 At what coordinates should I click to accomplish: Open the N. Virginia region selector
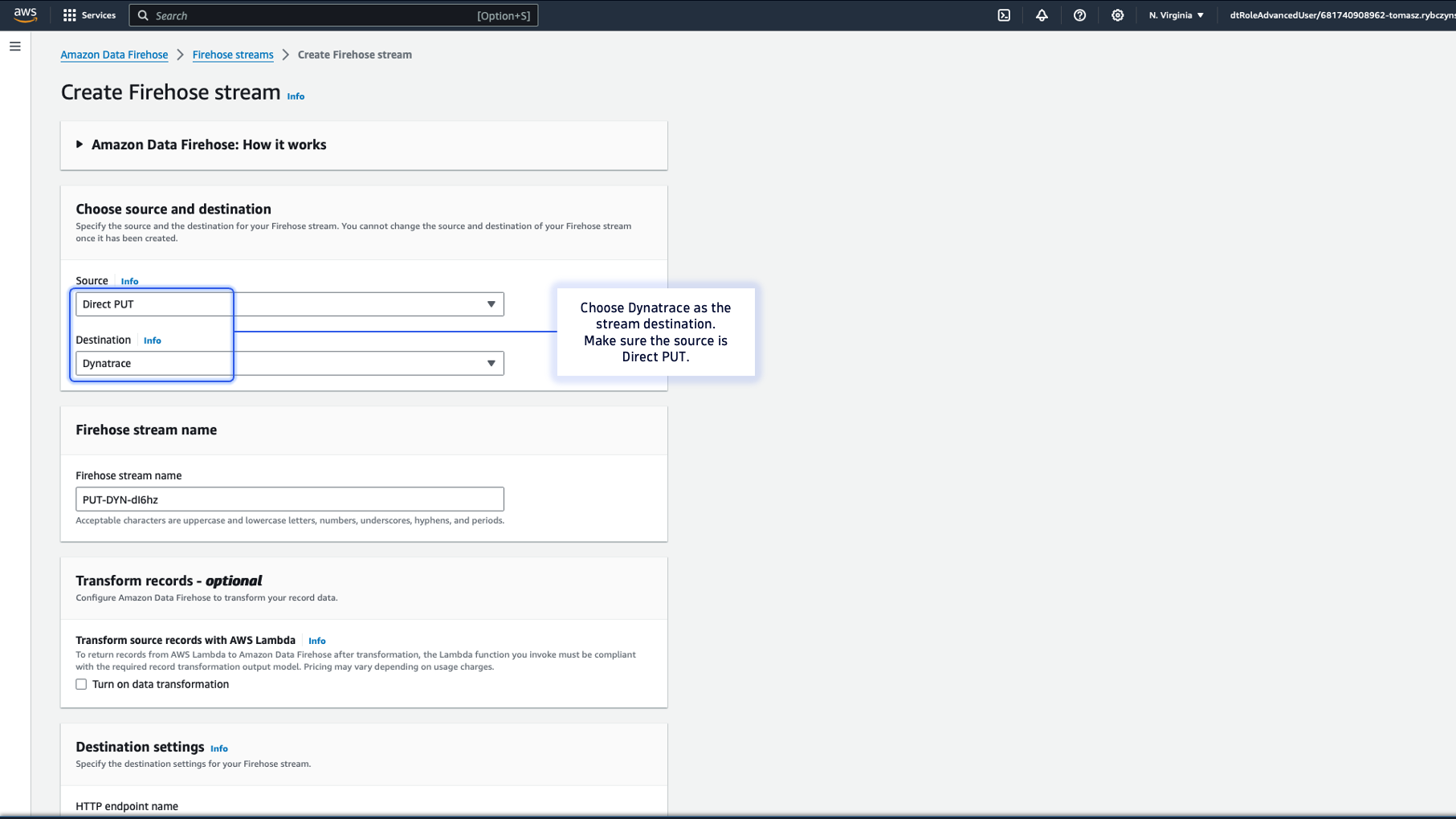pyautogui.click(x=1175, y=14)
